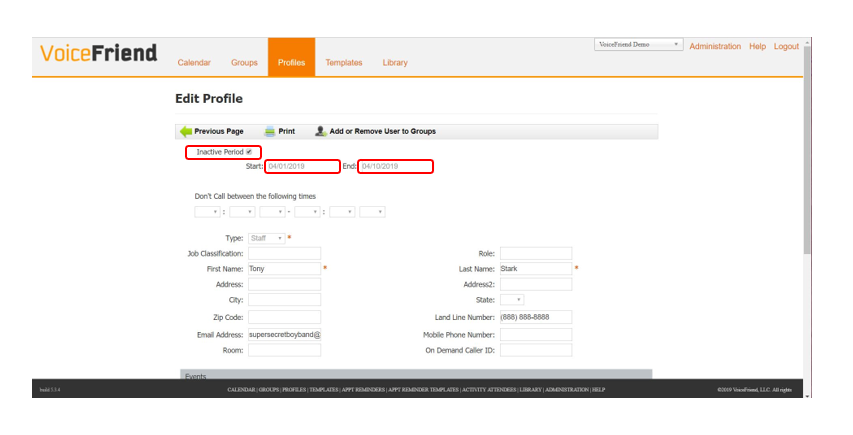853x435 pixels.
Task: Go to the Groups tab
Action: (x=244, y=63)
